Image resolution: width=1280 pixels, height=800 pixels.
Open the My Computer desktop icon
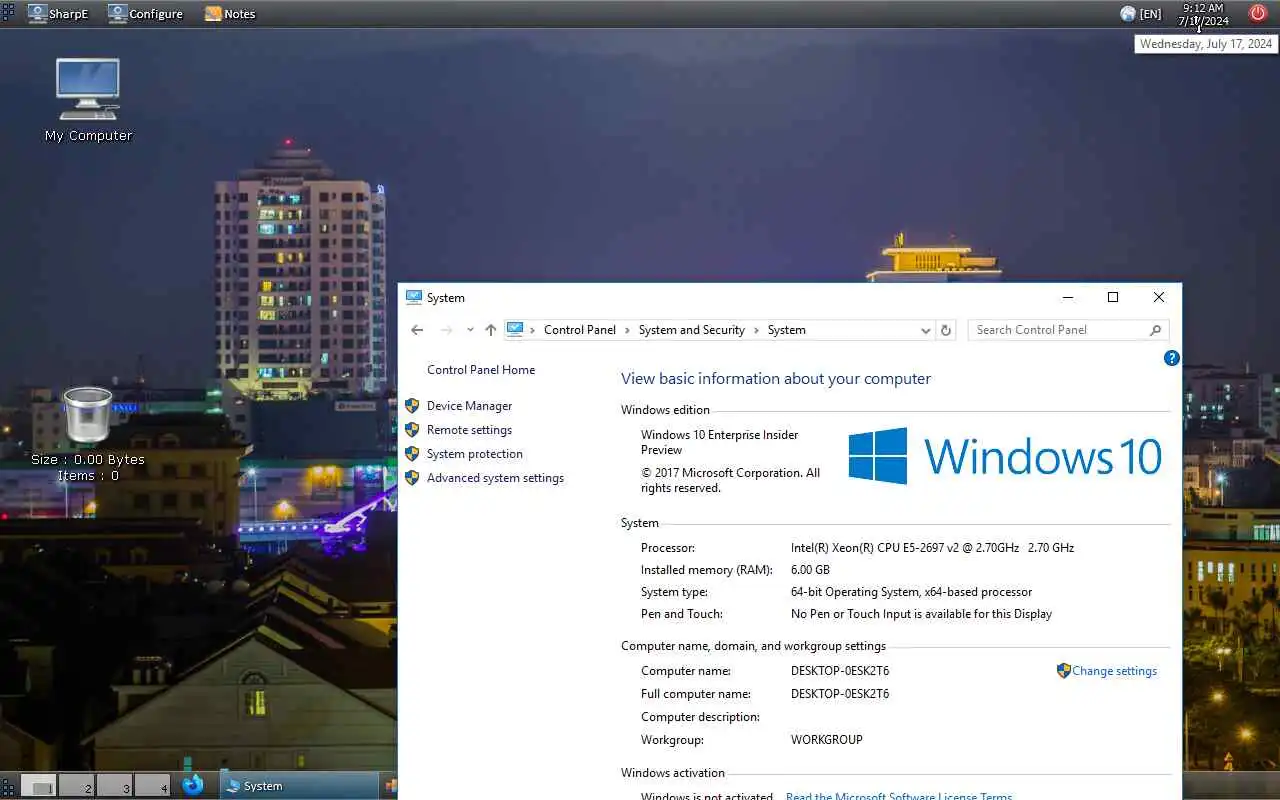(88, 100)
